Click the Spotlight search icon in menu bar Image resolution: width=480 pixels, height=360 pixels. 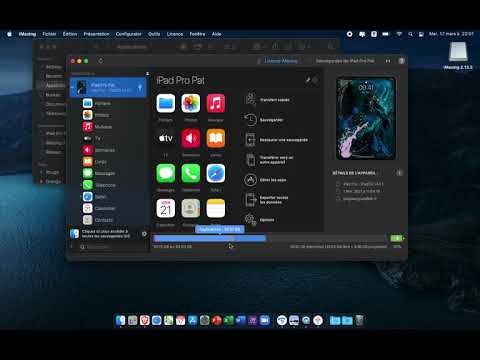click(x=410, y=34)
